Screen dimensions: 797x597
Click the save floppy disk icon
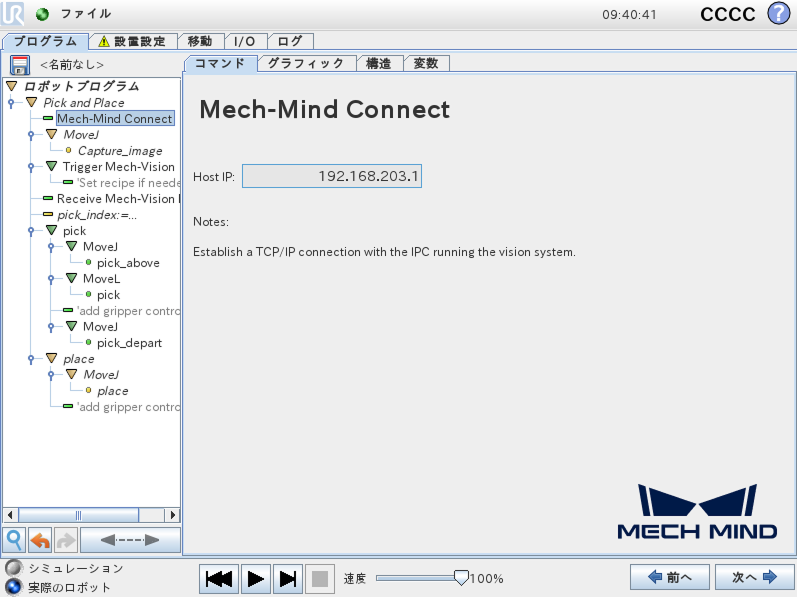19,66
